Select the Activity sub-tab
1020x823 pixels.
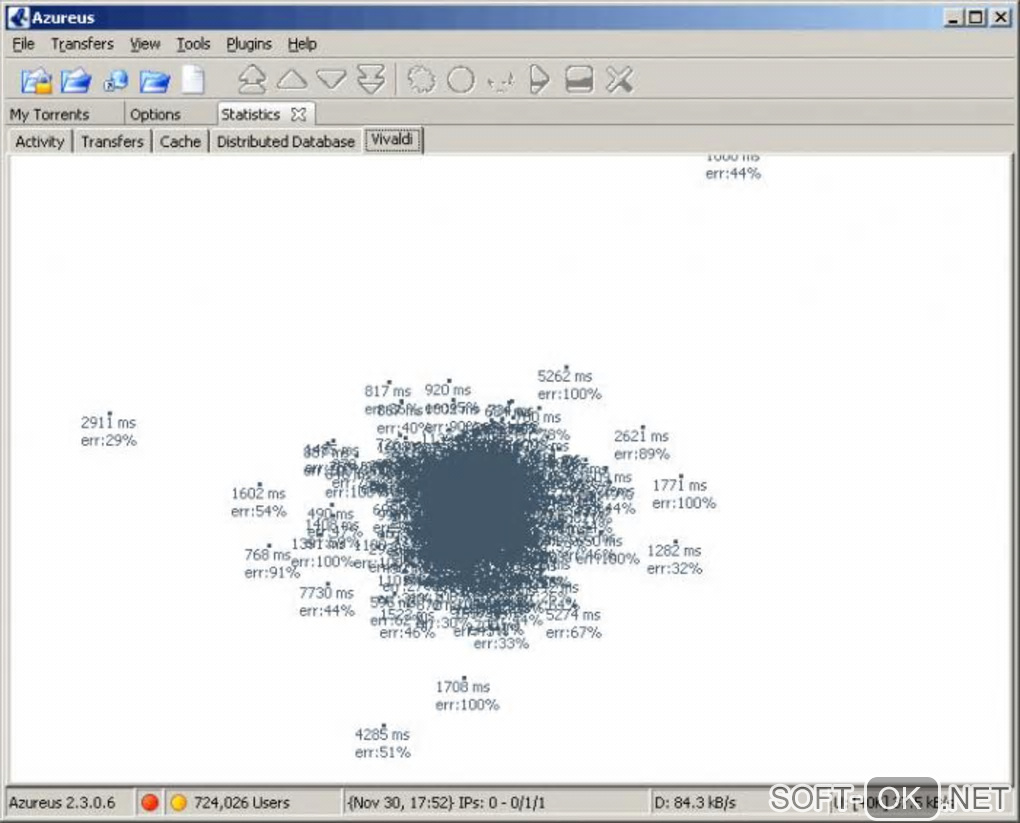click(40, 141)
